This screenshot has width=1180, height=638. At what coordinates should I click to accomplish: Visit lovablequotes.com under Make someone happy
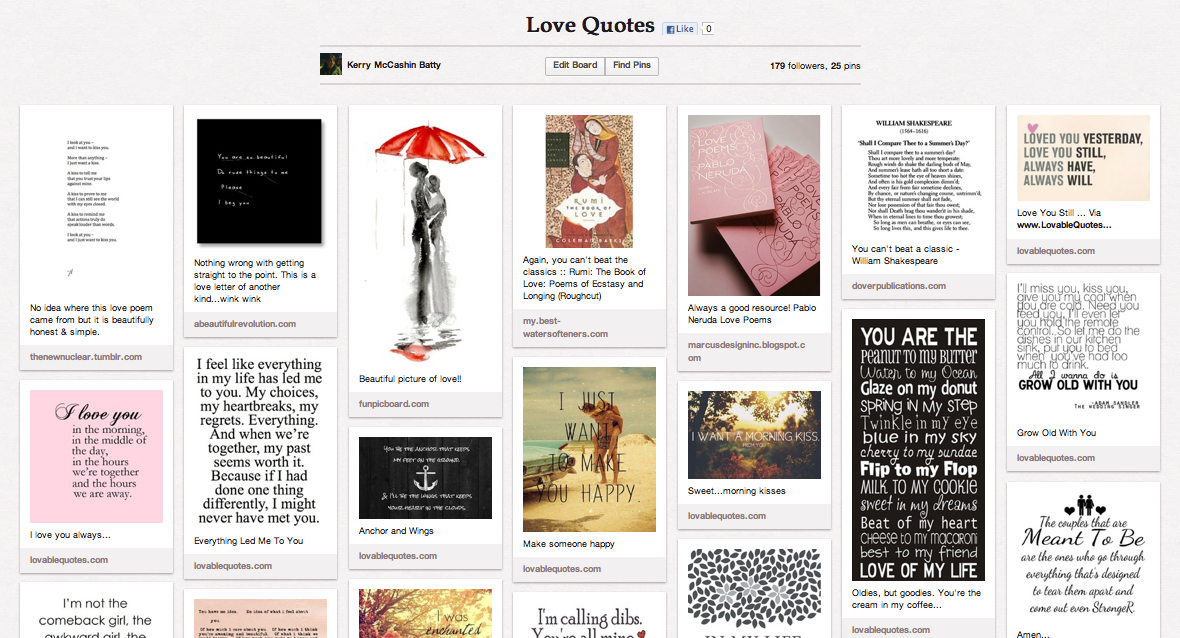click(561, 569)
